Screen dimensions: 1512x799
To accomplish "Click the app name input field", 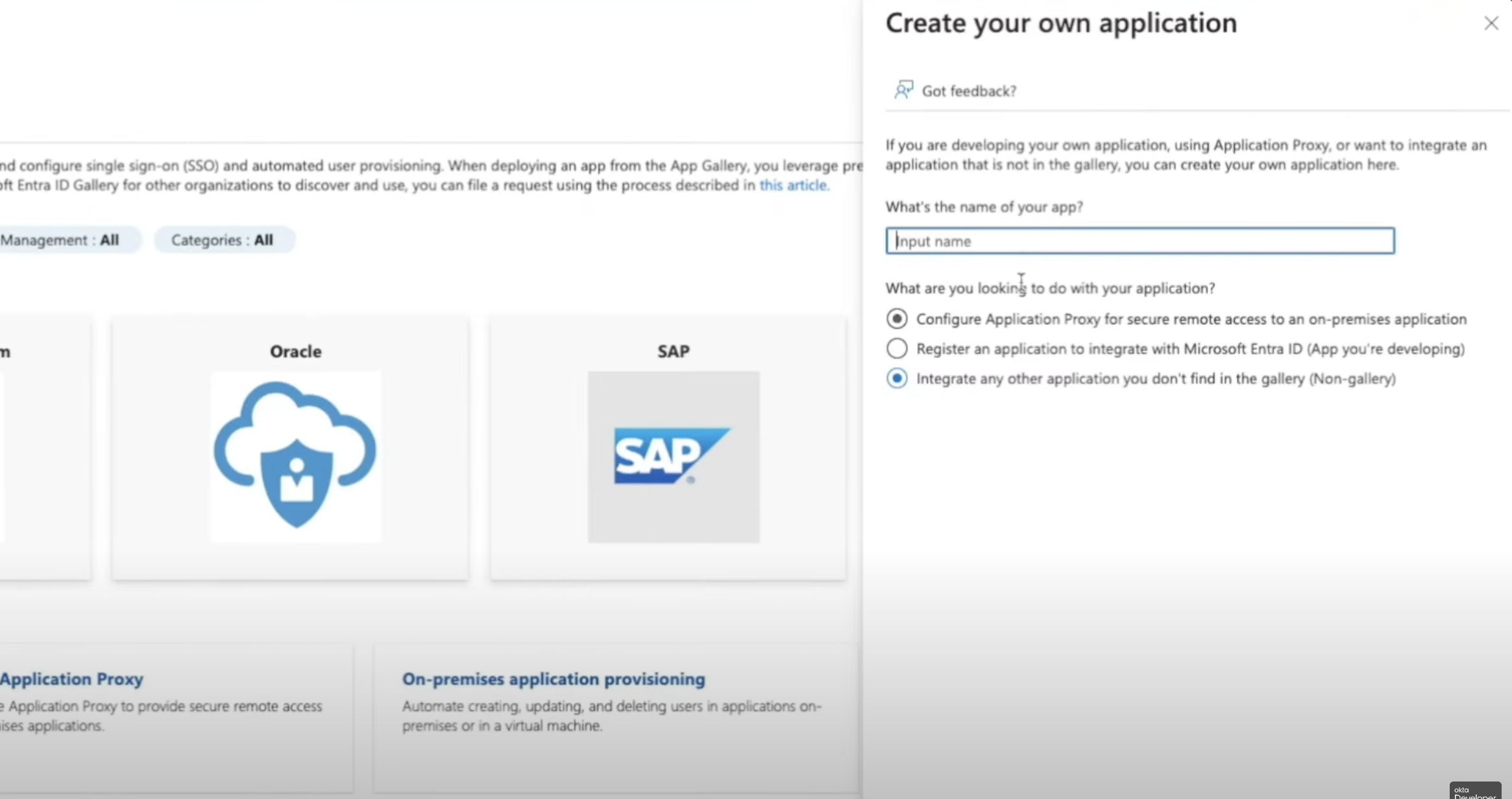I will 1140,241.
